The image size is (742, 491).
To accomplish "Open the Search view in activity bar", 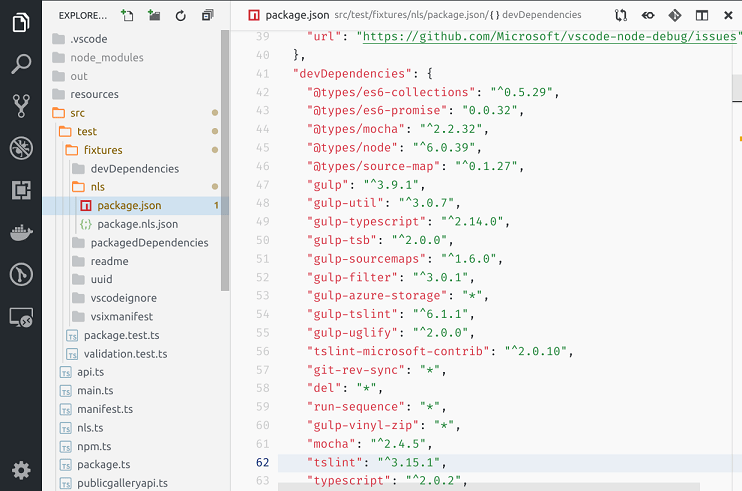I will (x=21, y=65).
